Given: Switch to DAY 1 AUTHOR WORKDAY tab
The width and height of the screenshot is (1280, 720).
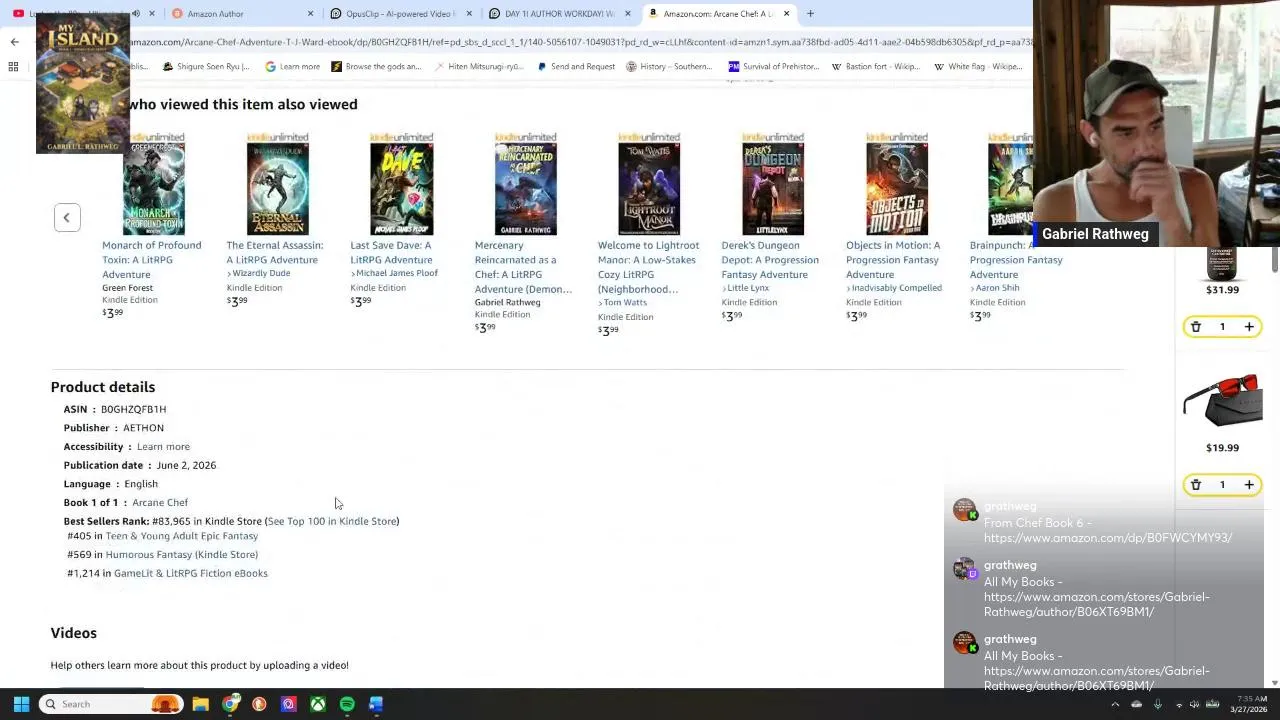Looking at the screenshot, I should click(560, 14).
